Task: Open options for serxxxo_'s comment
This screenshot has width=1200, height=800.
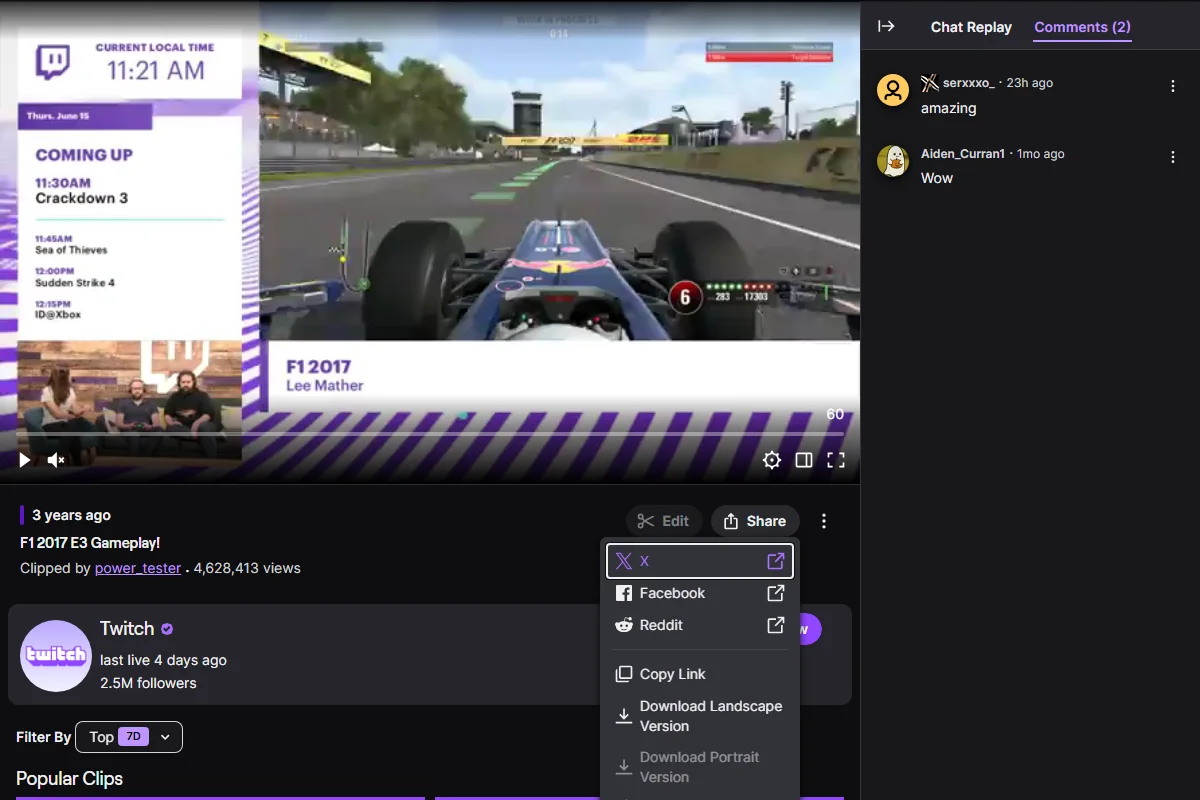Action: click(1173, 87)
